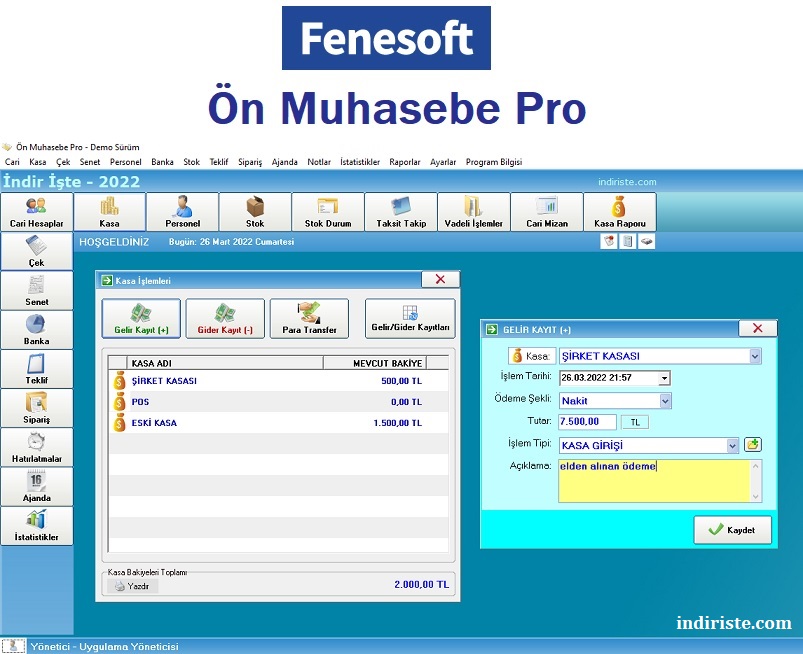Select the ESKİ KASA row
Viewport: 803px width, 654px height.
pos(279,423)
